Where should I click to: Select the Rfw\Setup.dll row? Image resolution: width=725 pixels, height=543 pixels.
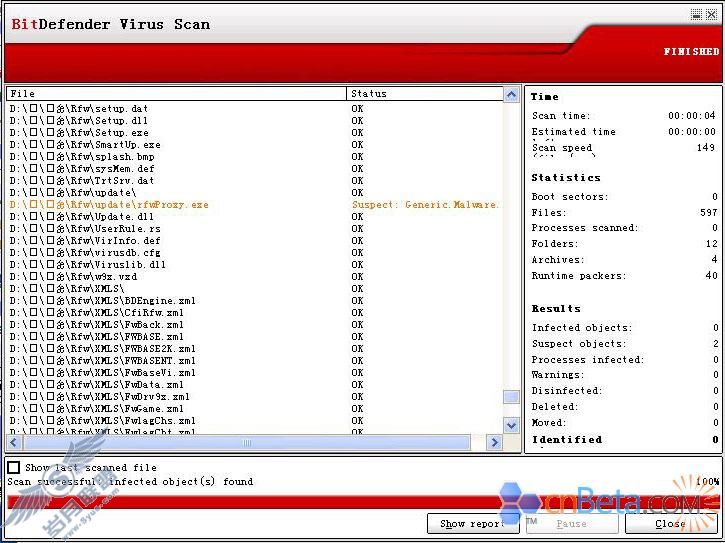[x=255, y=120]
